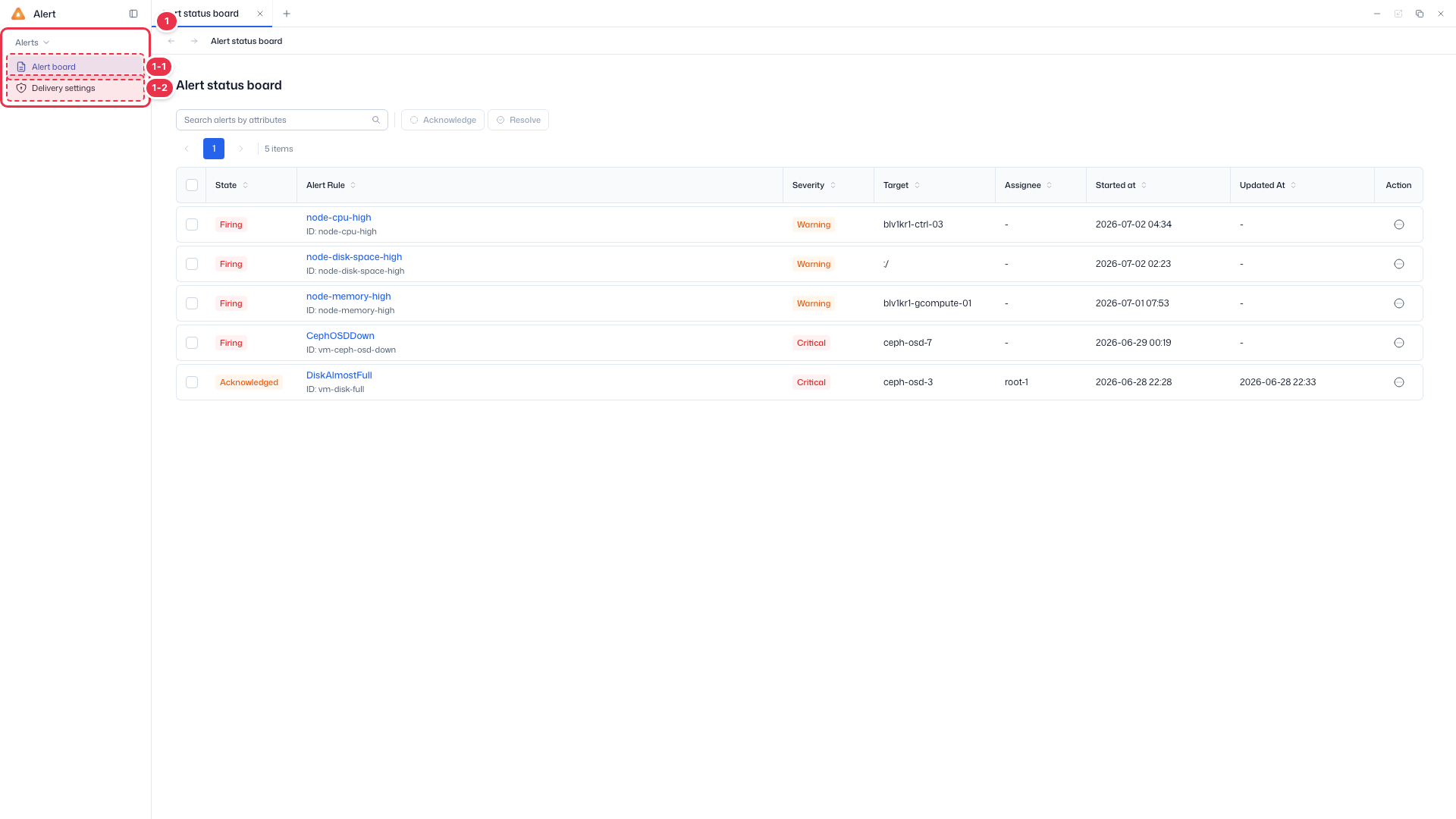Close the Alert status board tab
This screenshot has height=819, width=1456.
pos(260,14)
